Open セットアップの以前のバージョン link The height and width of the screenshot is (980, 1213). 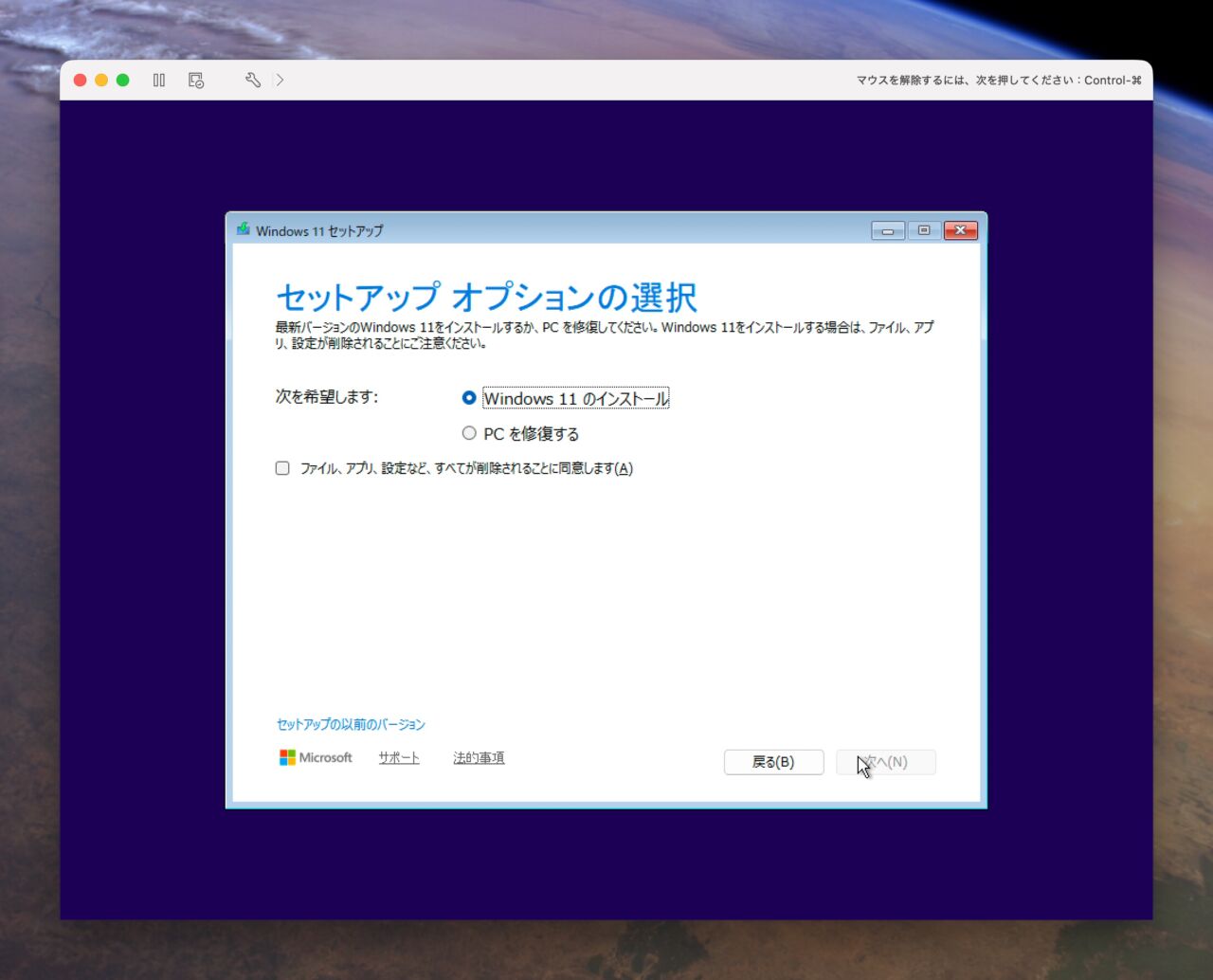click(x=351, y=724)
